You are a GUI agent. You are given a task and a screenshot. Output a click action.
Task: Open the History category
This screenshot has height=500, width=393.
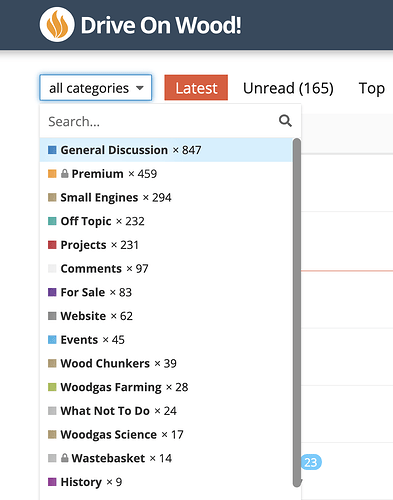(x=166, y=482)
